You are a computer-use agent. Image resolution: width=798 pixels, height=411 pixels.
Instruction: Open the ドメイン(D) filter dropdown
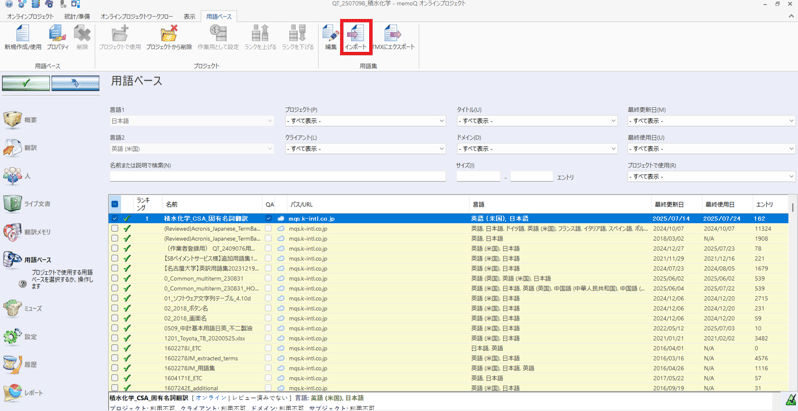(x=537, y=149)
